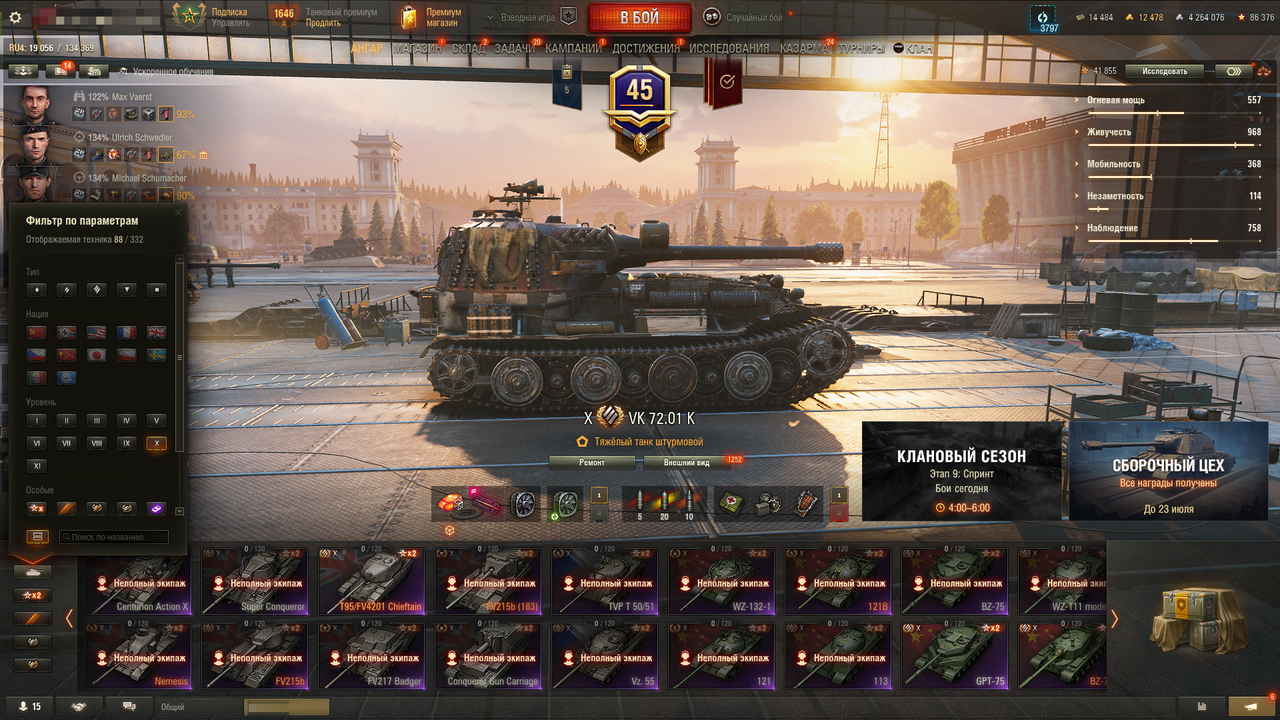Toggle the tier X level filter

pyautogui.click(x=155, y=443)
